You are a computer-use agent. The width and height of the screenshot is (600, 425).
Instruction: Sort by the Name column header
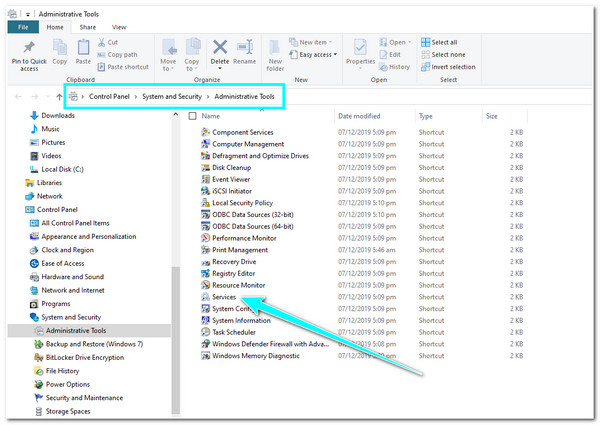210,116
